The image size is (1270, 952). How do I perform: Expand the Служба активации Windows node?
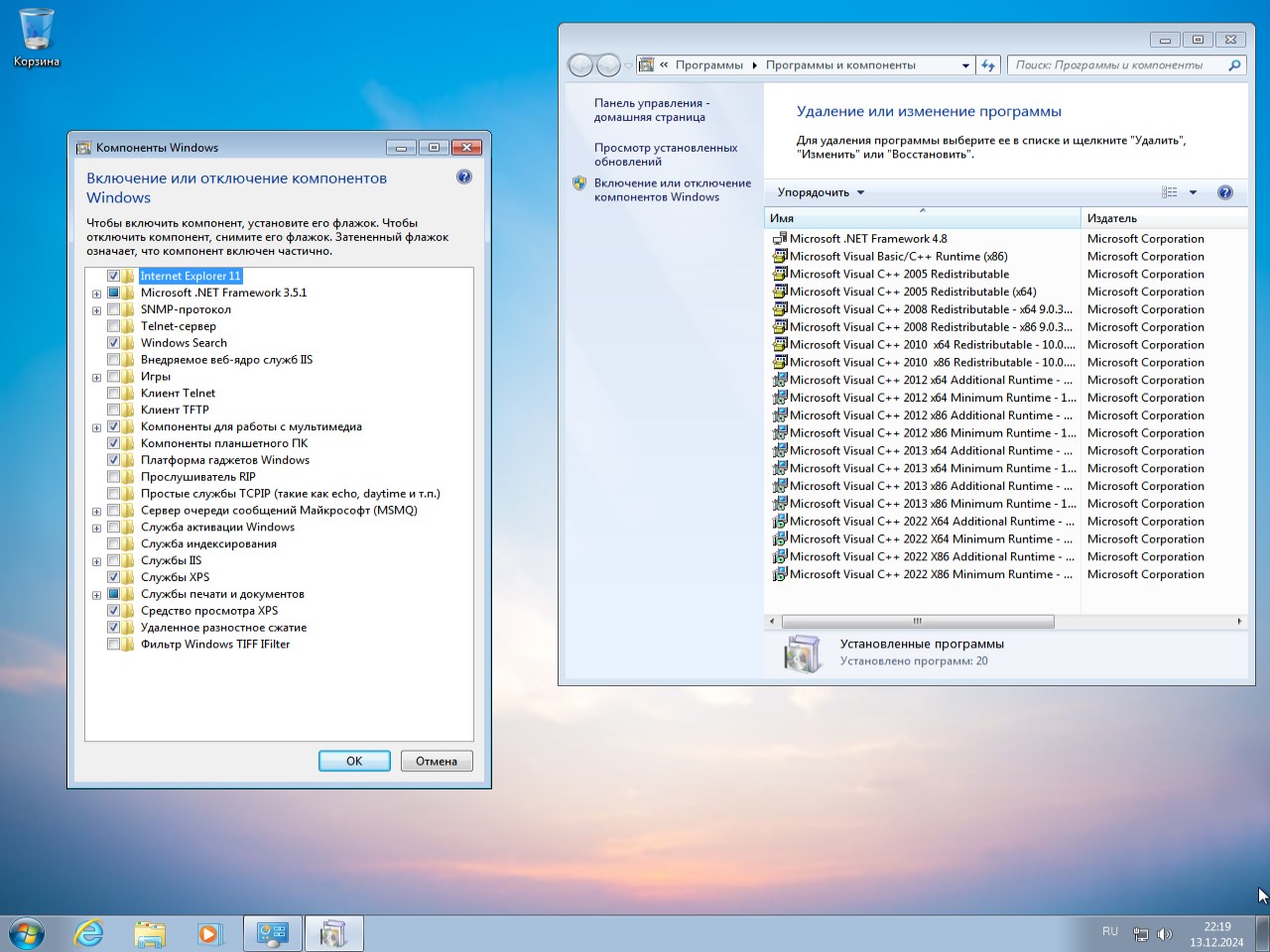96,529
